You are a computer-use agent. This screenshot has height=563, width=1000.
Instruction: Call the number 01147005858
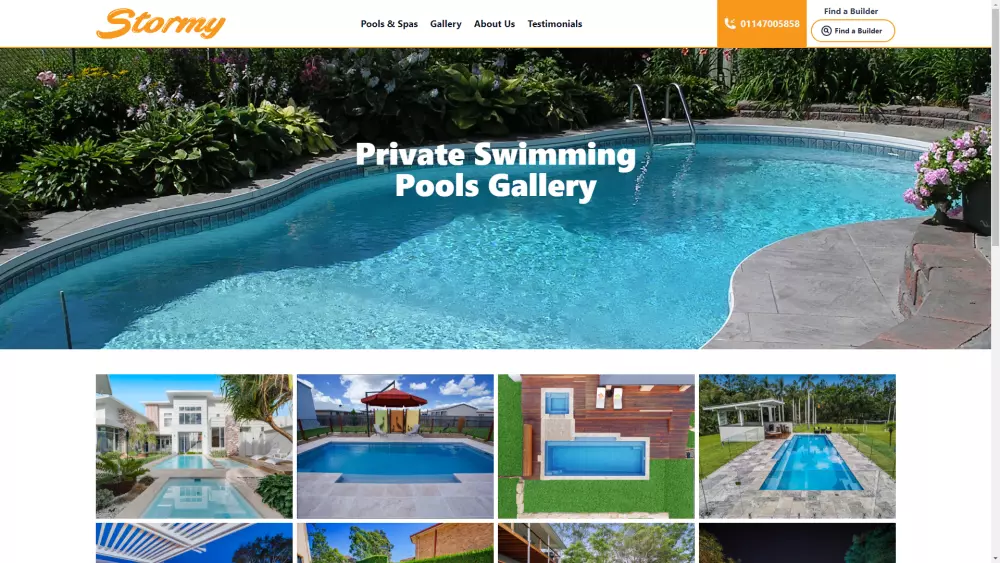761,24
